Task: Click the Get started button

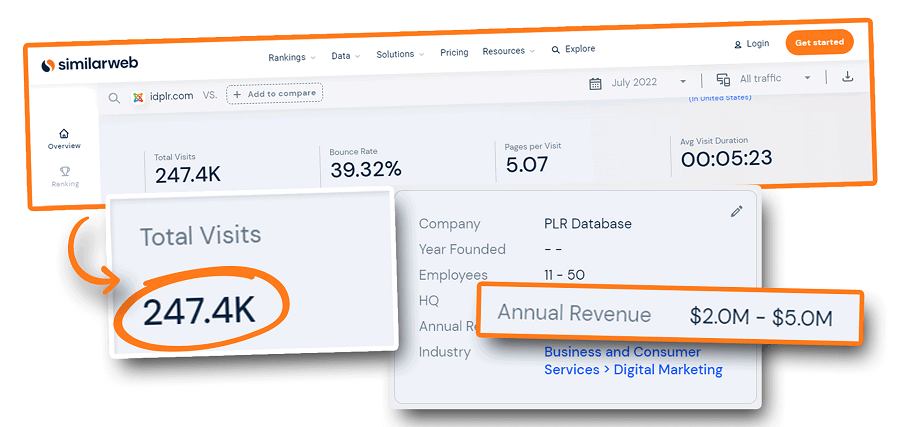Action: click(820, 42)
